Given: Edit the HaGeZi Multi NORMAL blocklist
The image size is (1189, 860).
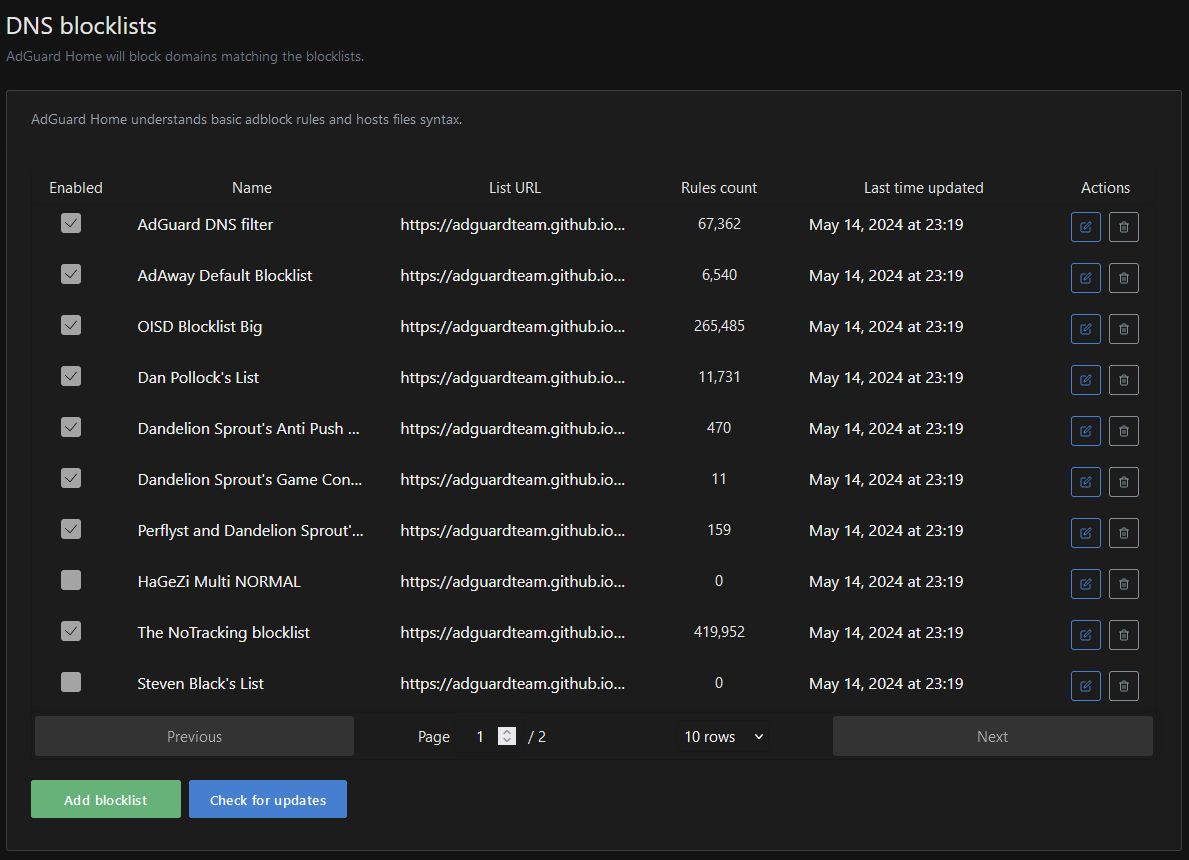Looking at the screenshot, I should [x=1085, y=584].
